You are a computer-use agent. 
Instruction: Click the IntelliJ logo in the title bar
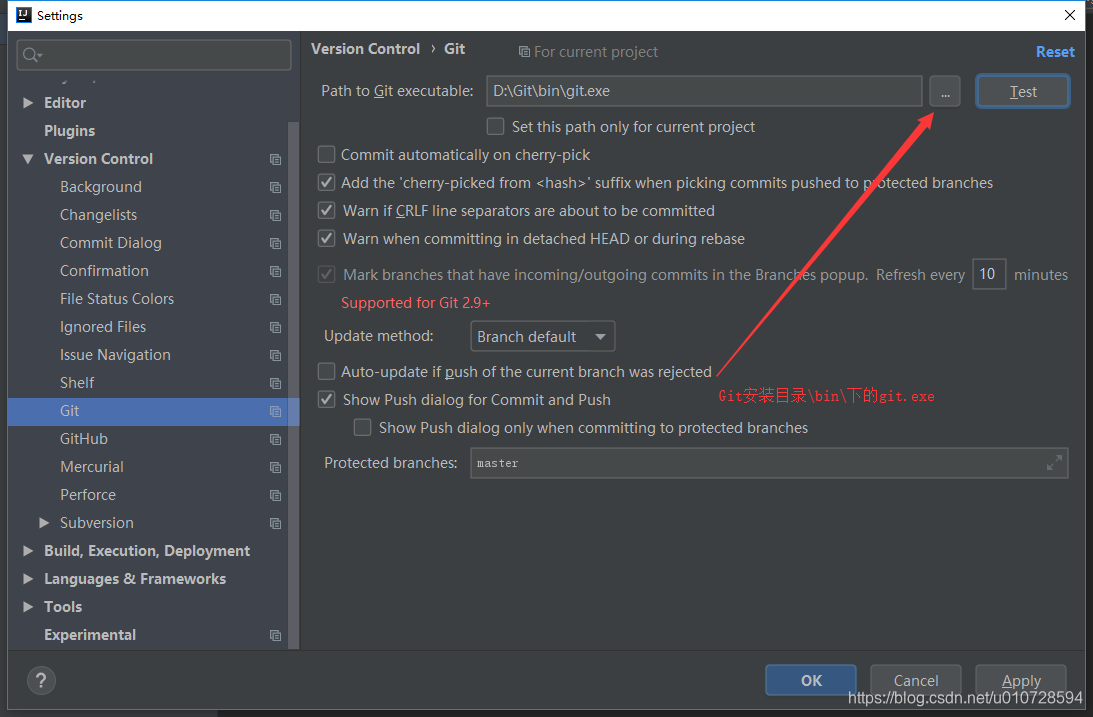pyautogui.click(x=24, y=15)
